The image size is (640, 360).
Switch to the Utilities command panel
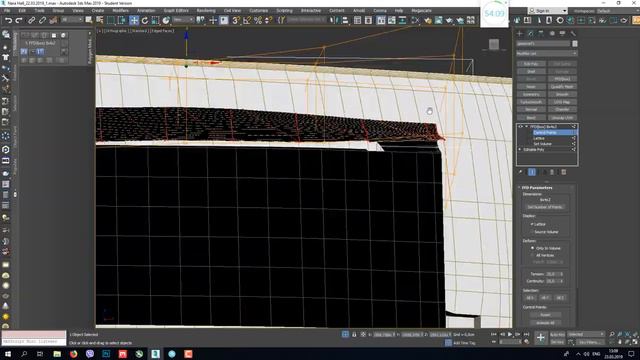573,33
